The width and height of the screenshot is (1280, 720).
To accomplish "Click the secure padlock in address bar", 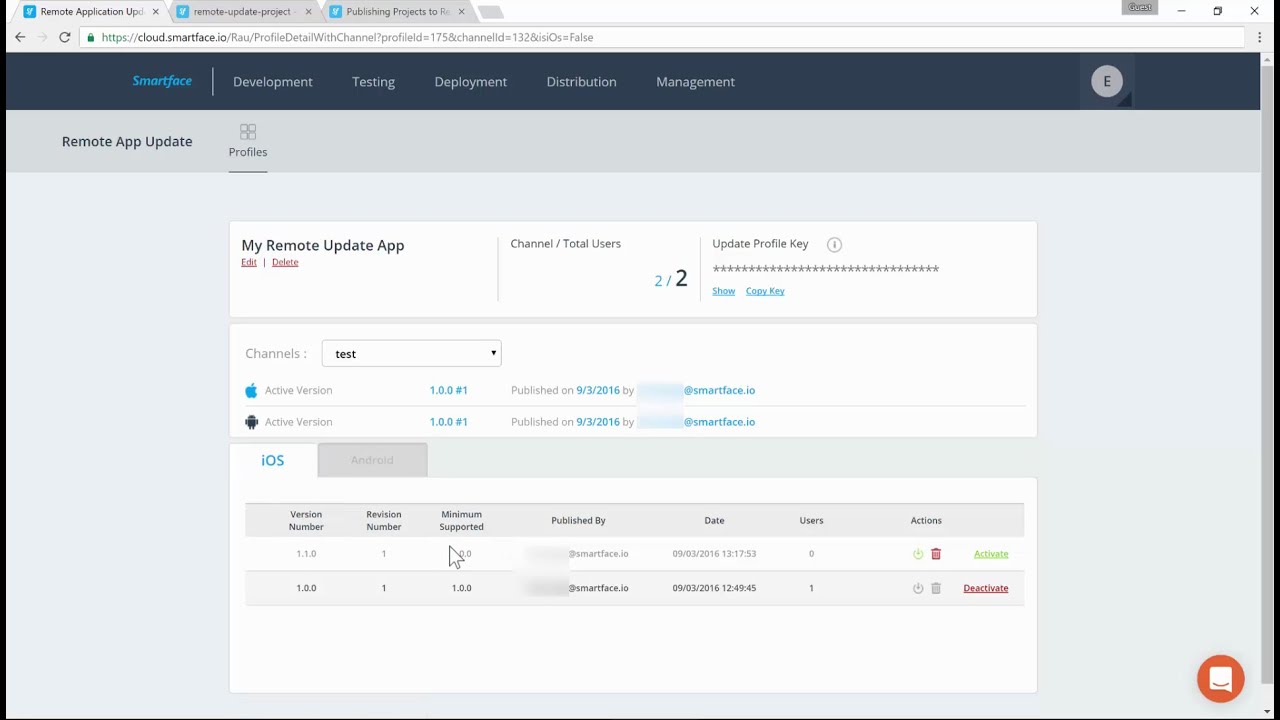I will (x=91, y=37).
